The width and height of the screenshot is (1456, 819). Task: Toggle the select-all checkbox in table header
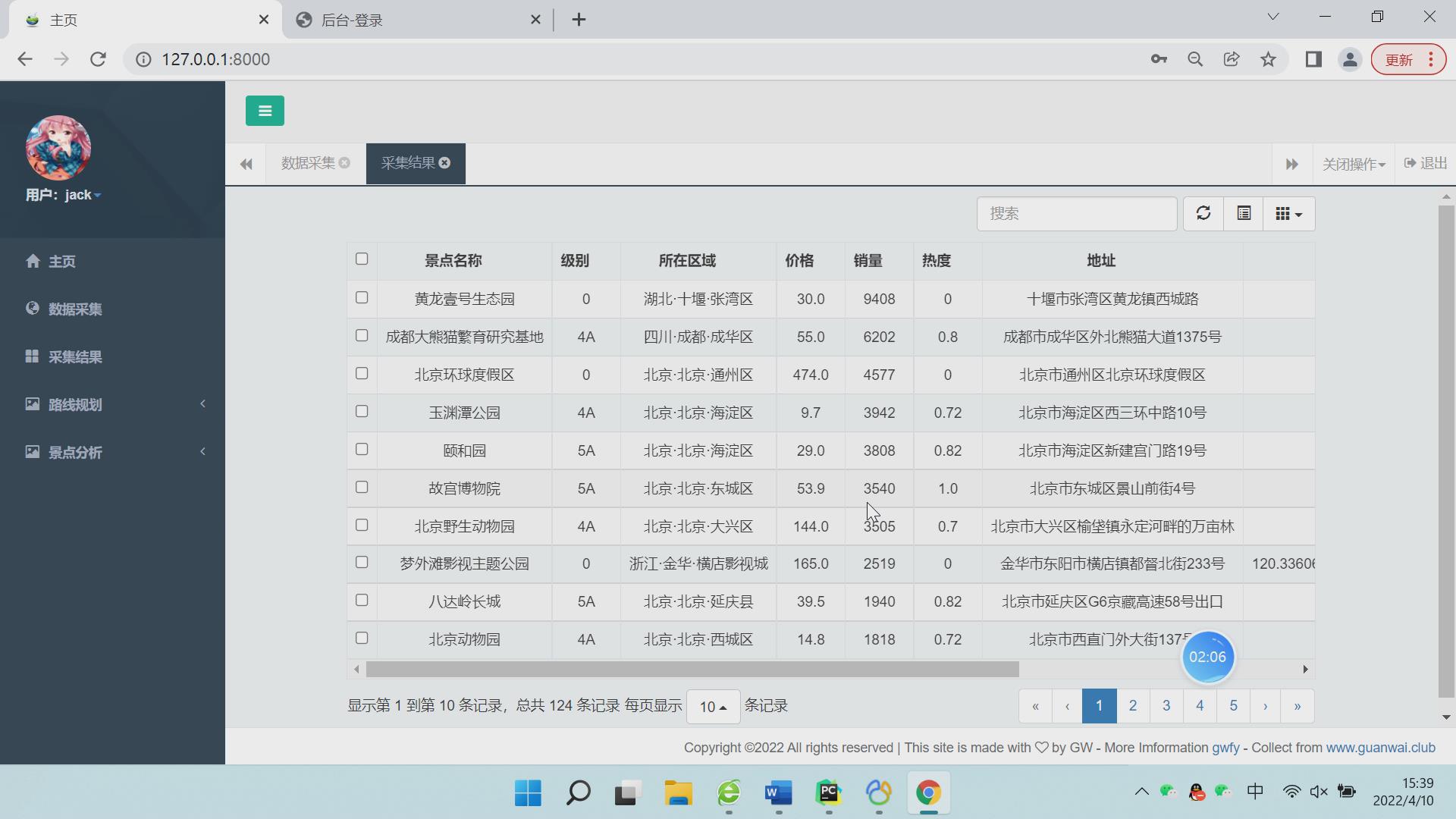click(362, 259)
